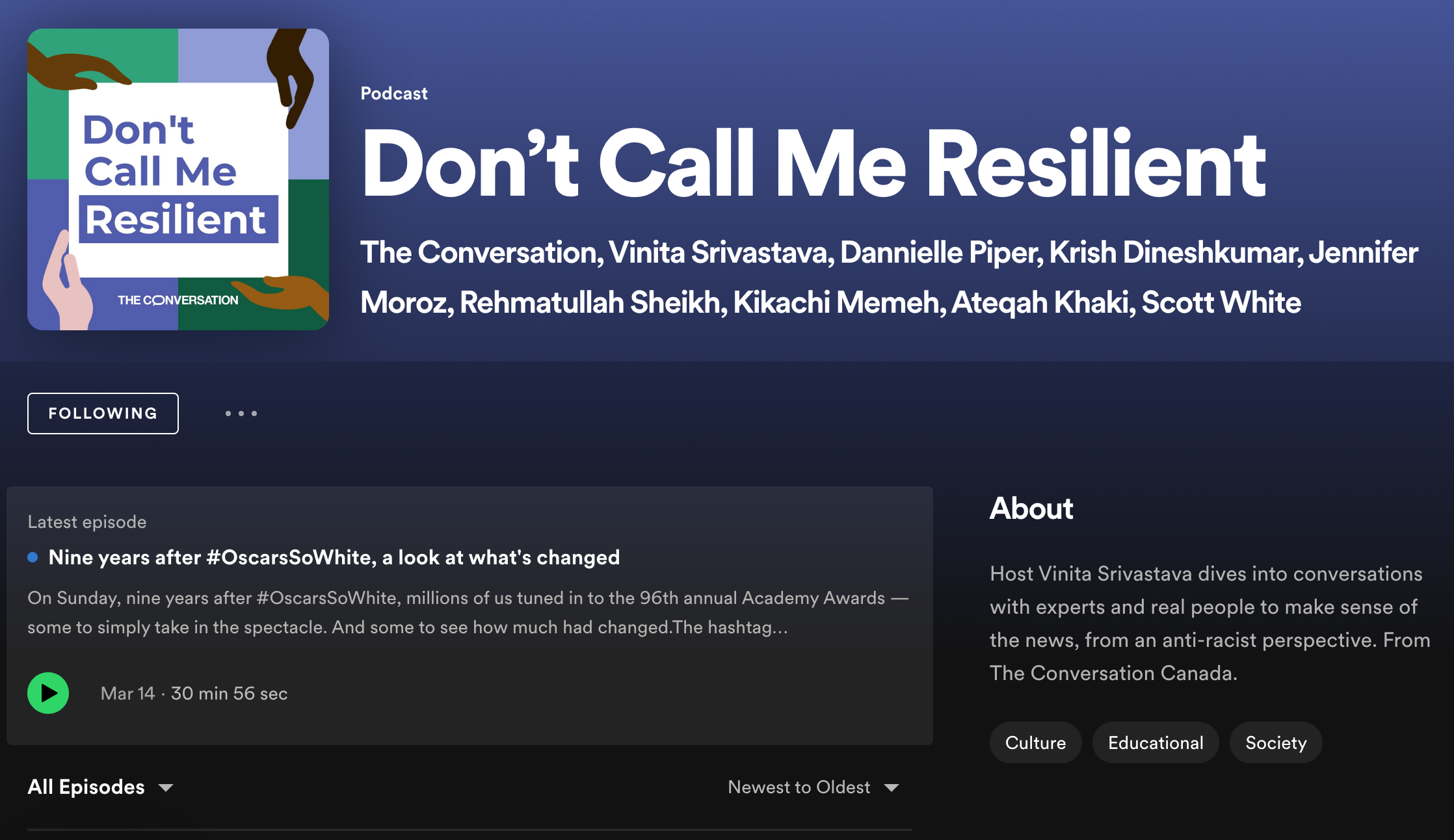This screenshot has height=840, width=1454.
Task: Click the About description paragraph
Action: (1209, 623)
